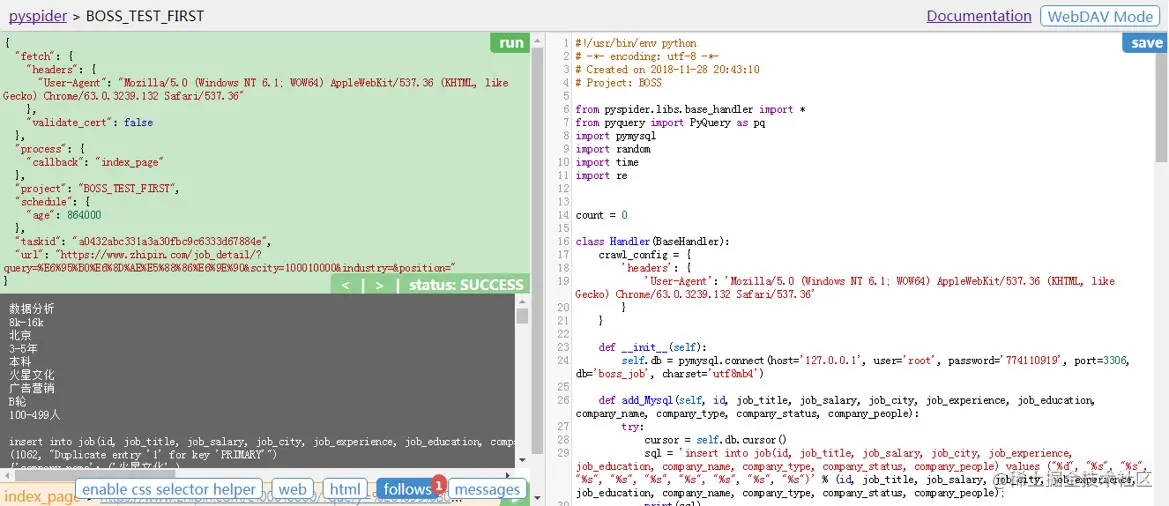Click the output pane scroll-down arrow

[522, 460]
